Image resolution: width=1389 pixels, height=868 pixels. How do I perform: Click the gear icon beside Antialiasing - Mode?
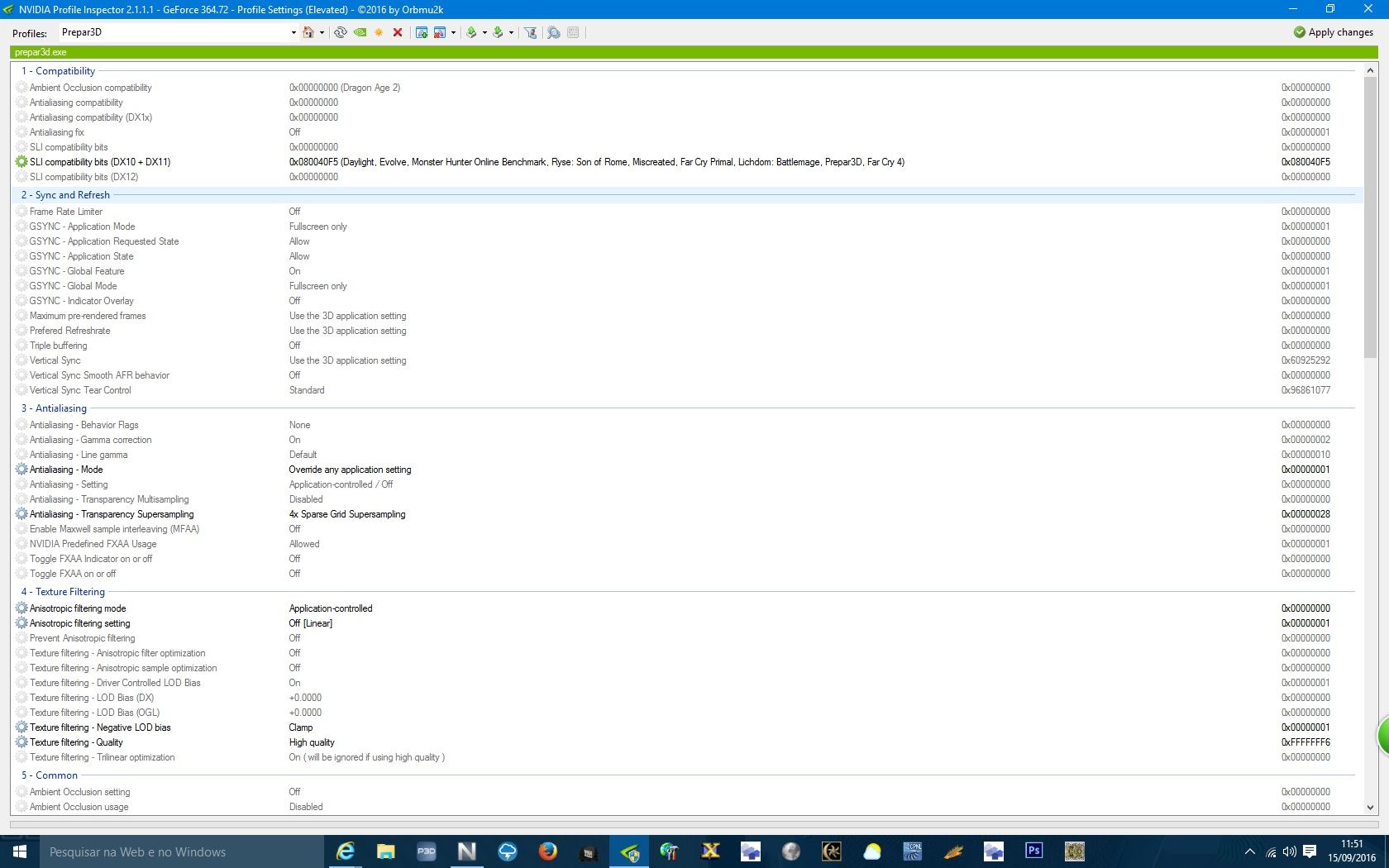click(21, 470)
